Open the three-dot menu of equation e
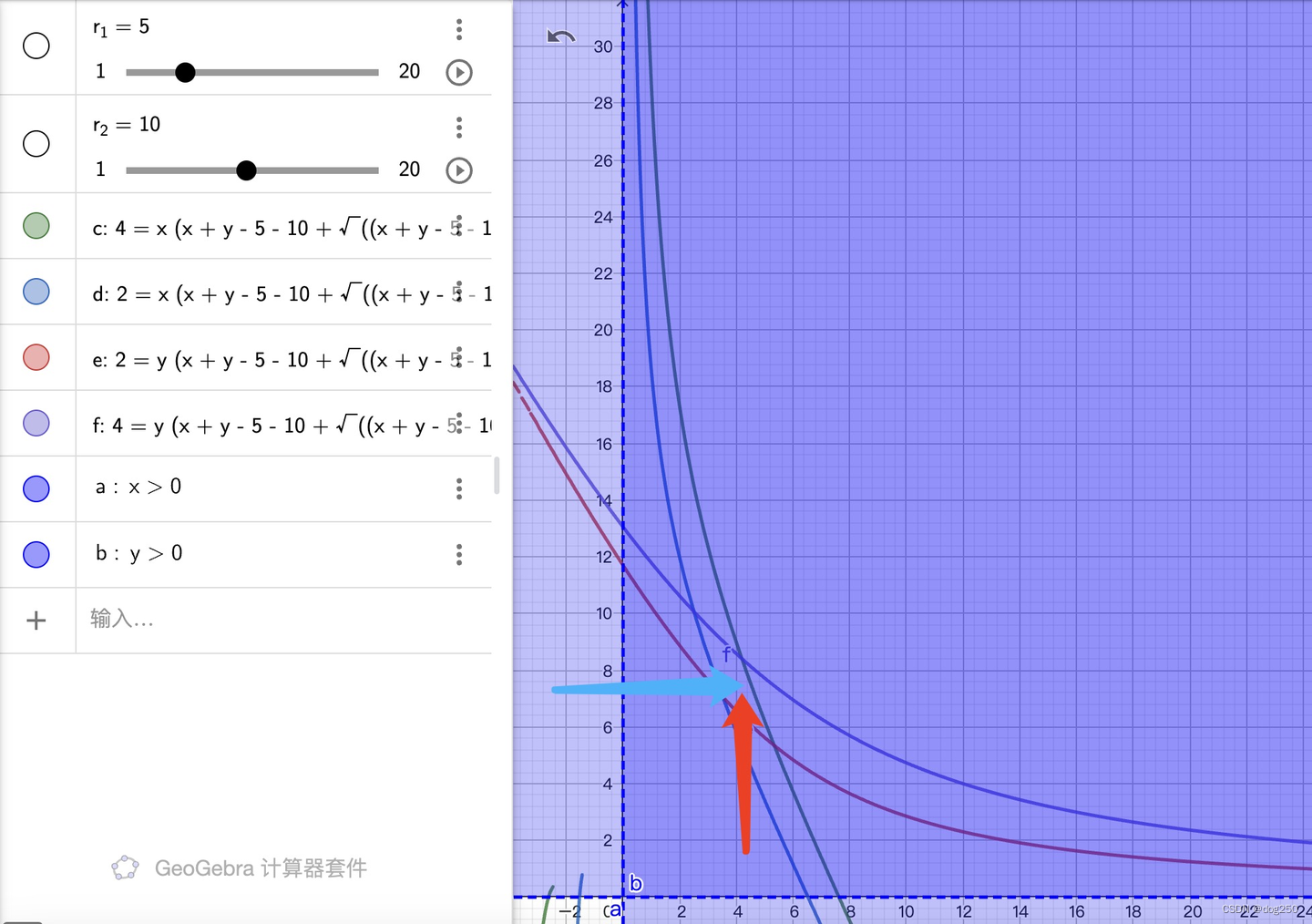The height and width of the screenshot is (924, 1312). coord(459,357)
